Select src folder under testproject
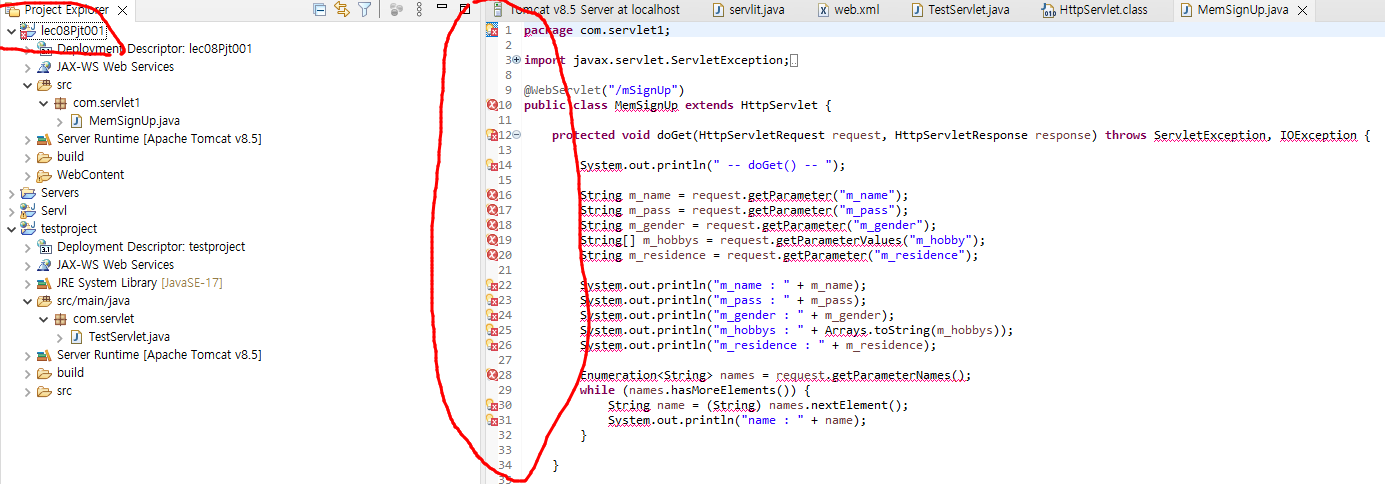 coord(64,390)
